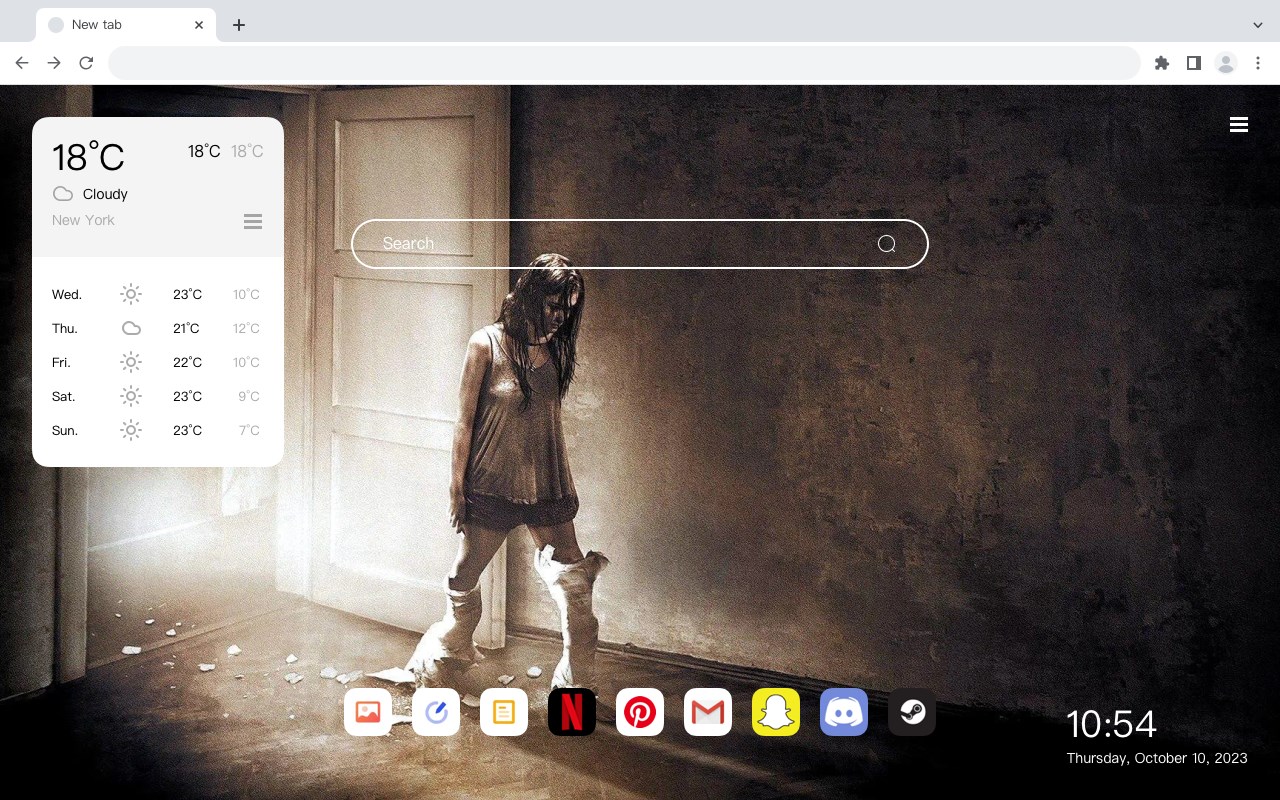Click the 10:54 clock display
The width and height of the screenshot is (1280, 800).
pos(1111,724)
